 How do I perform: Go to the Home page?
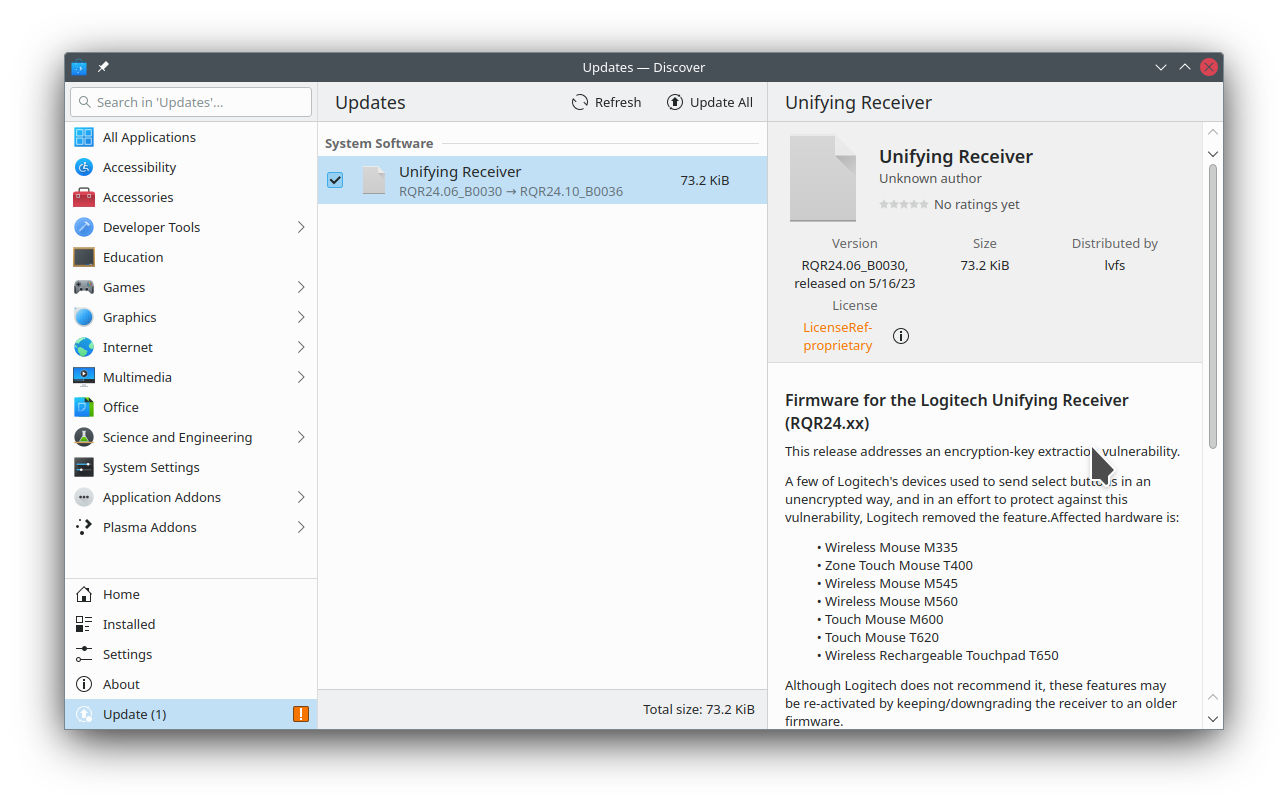point(191,594)
